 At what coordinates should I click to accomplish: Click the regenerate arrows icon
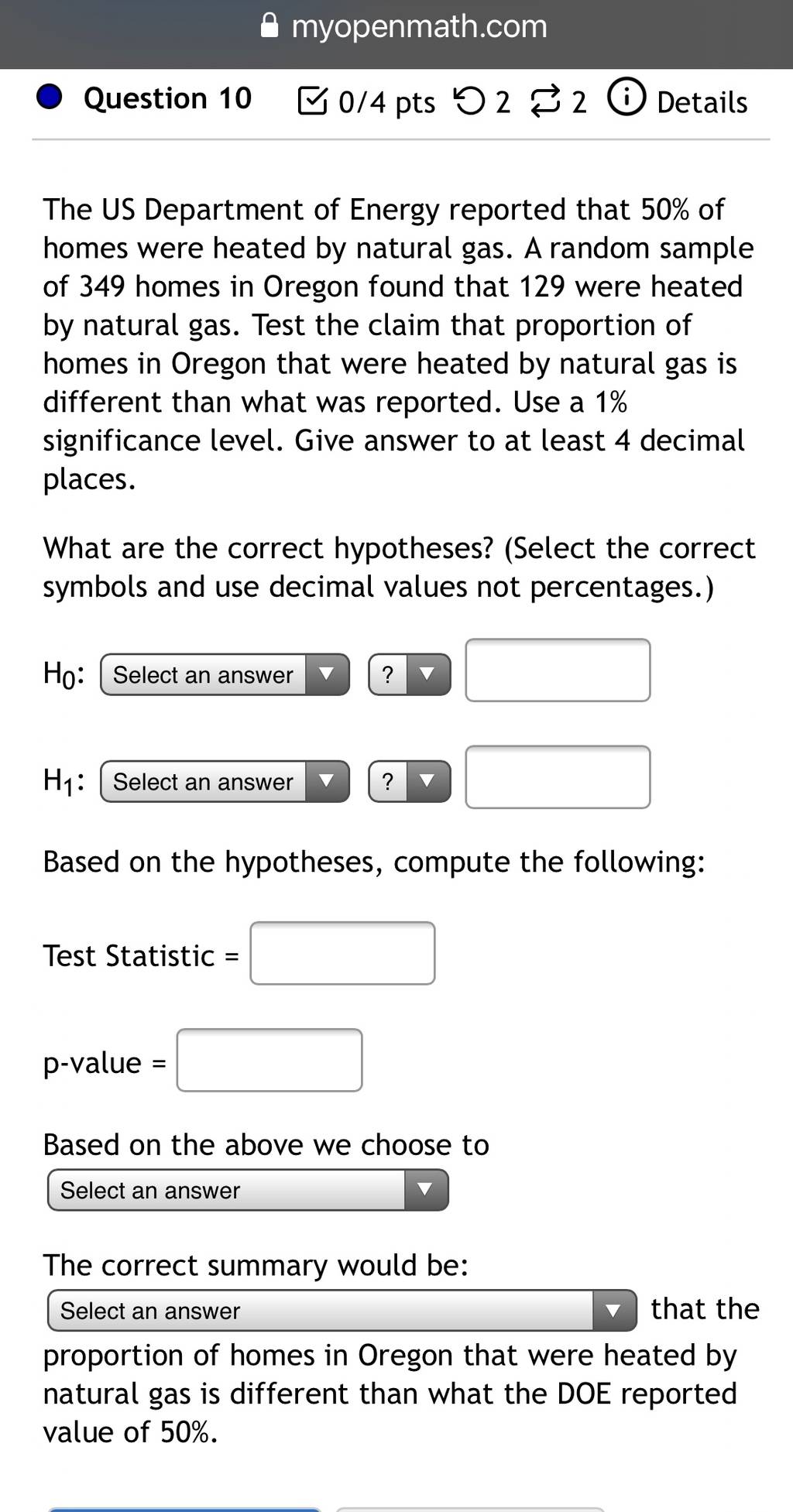(x=545, y=101)
